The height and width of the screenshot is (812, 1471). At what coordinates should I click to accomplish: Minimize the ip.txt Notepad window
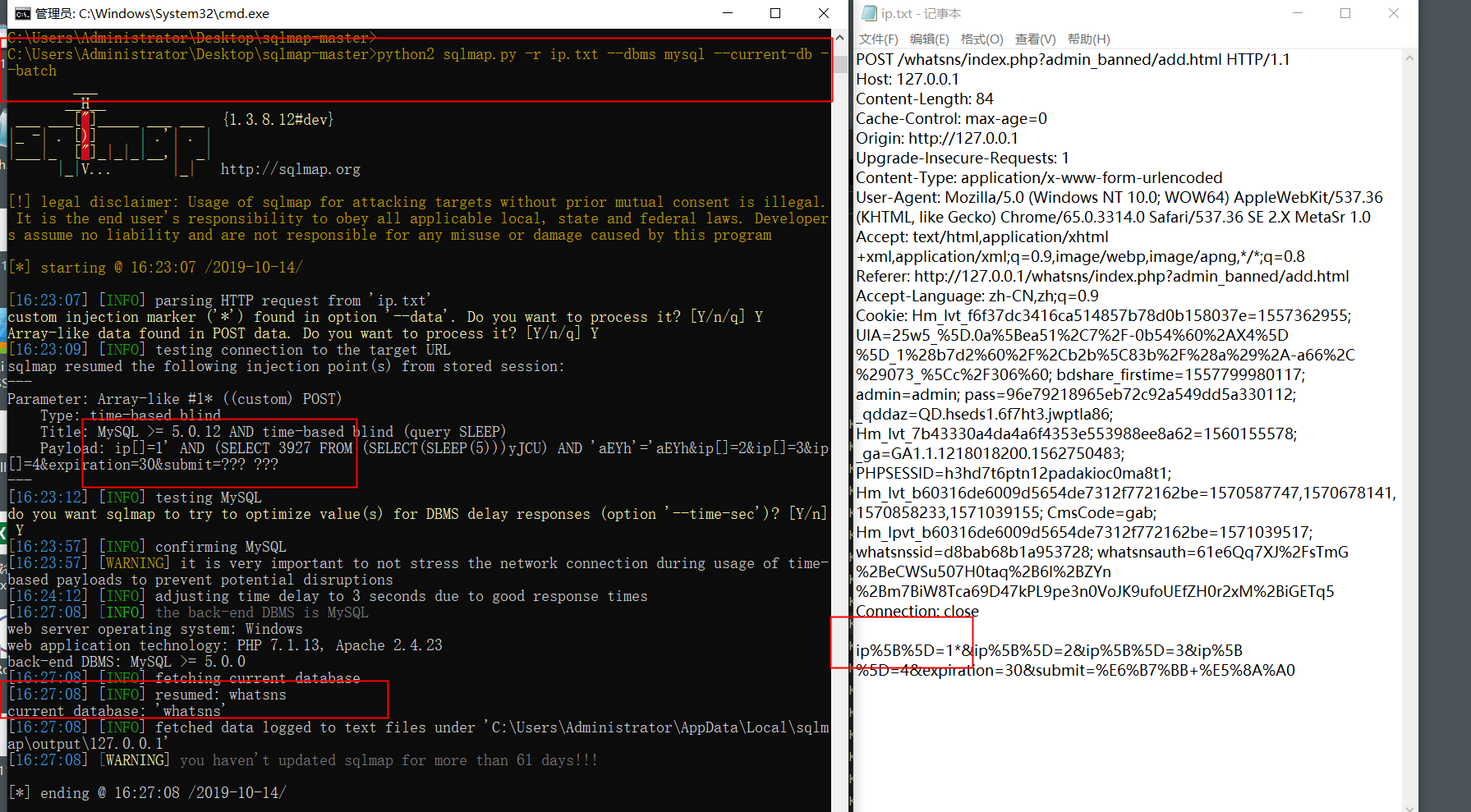pos(1298,13)
